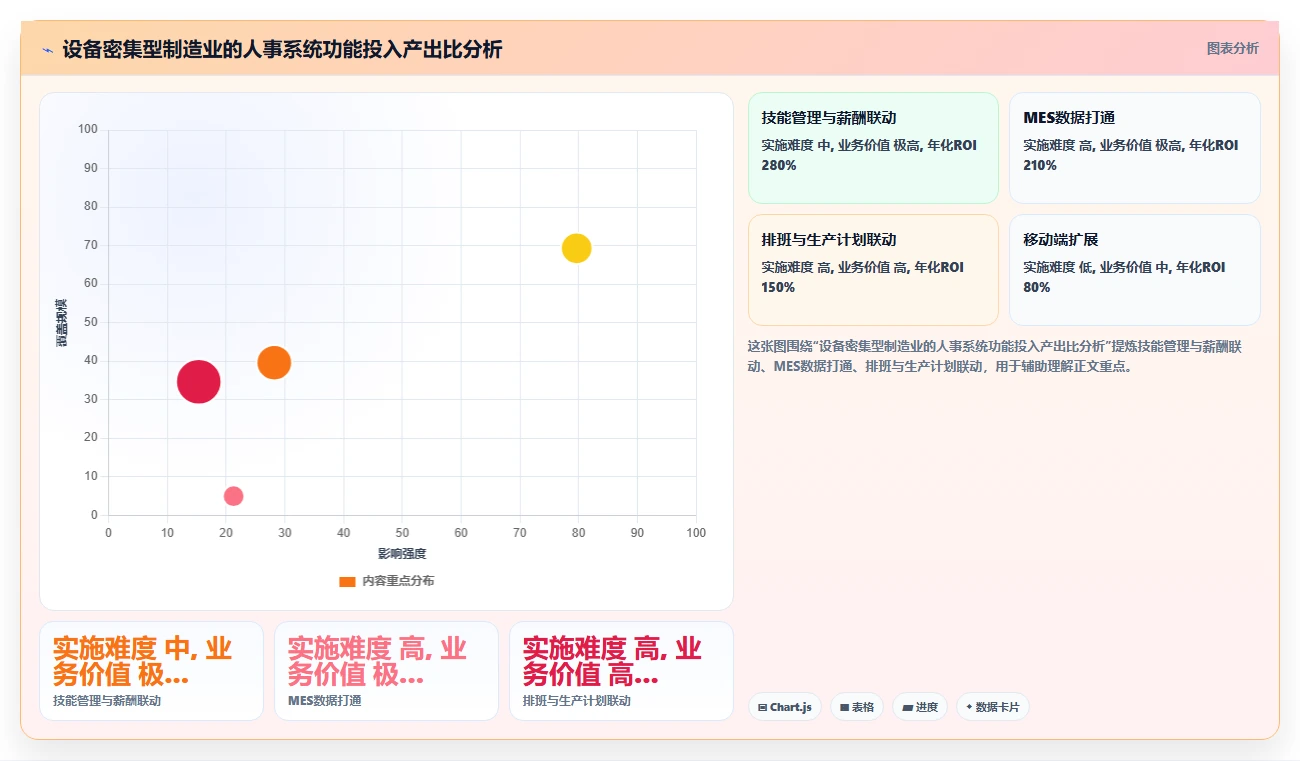1300x761 pixels.
Task: Click the 图表分析 label in the header
Action: pos(1232,48)
